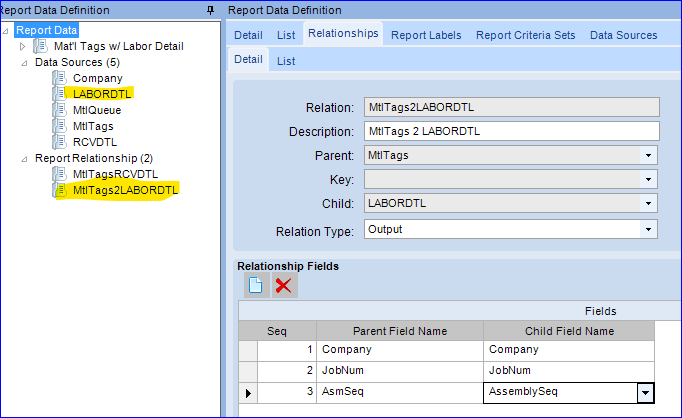Click the row selector for Seq 1
This screenshot has height=418, width=682.
point(248,351)
